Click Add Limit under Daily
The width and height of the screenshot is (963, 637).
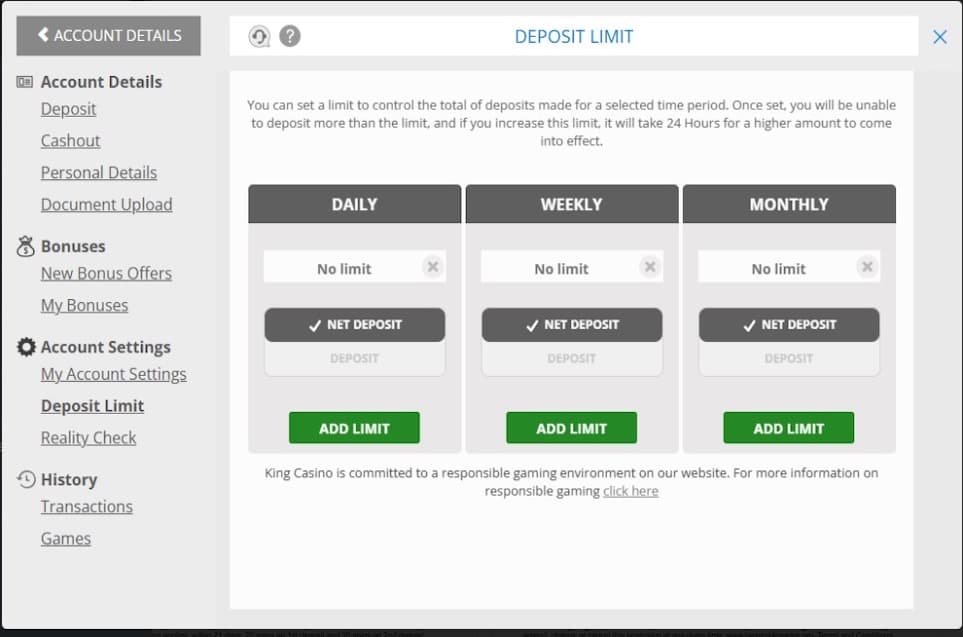(x=354, y=428)
